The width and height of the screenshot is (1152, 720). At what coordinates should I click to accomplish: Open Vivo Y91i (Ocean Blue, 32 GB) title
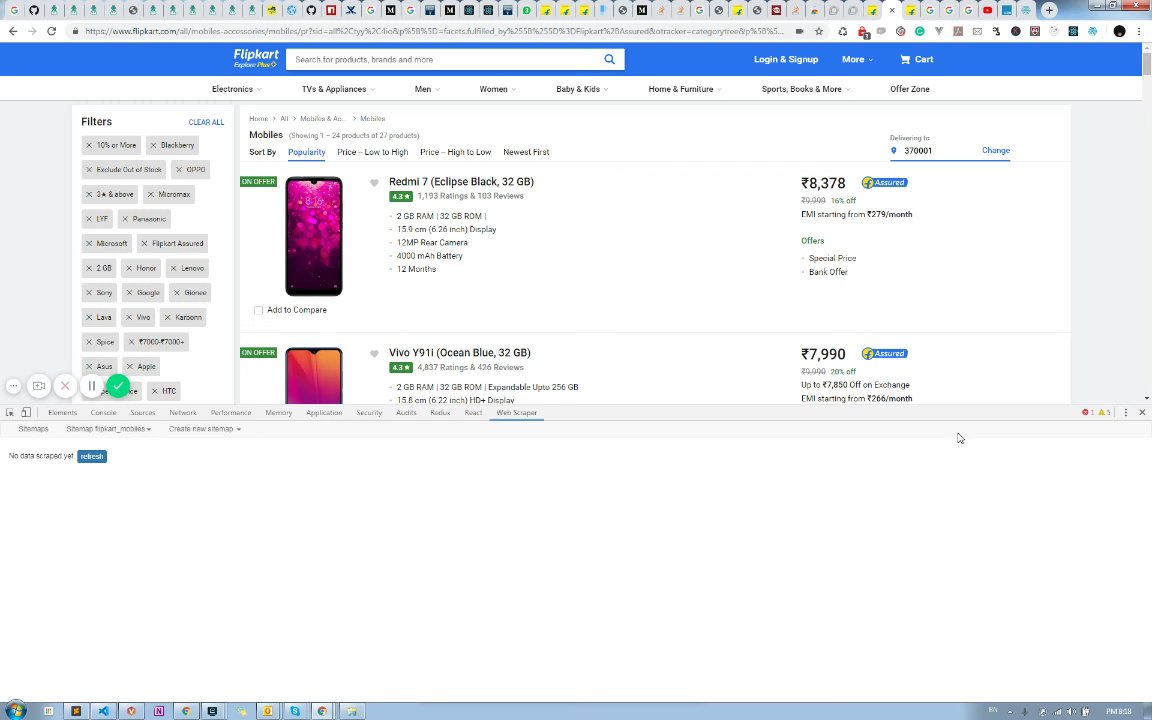click(460, 353)
